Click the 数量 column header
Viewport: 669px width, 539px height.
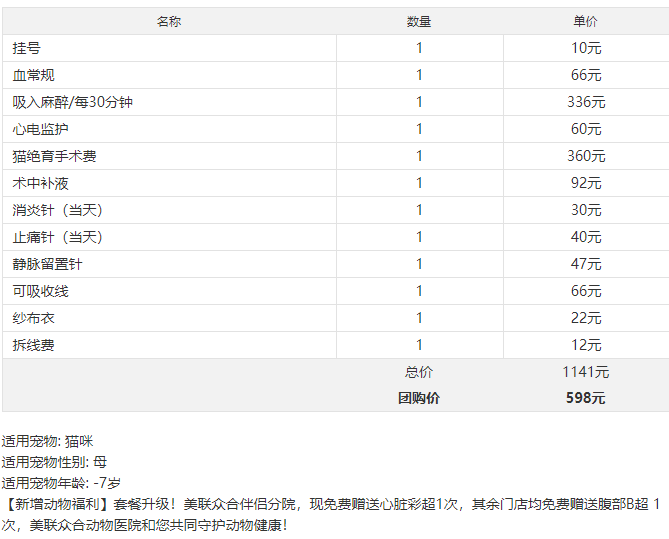point(419,21)
